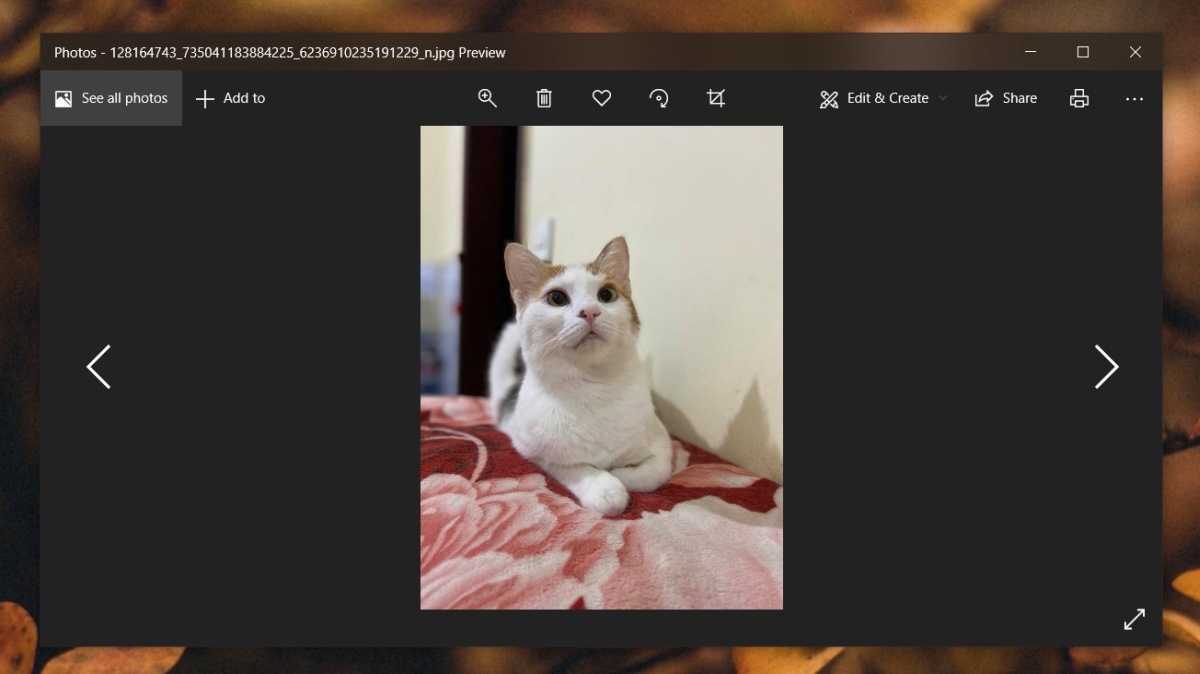Click the zoom magnifier icon

click(x=487, y=98)
